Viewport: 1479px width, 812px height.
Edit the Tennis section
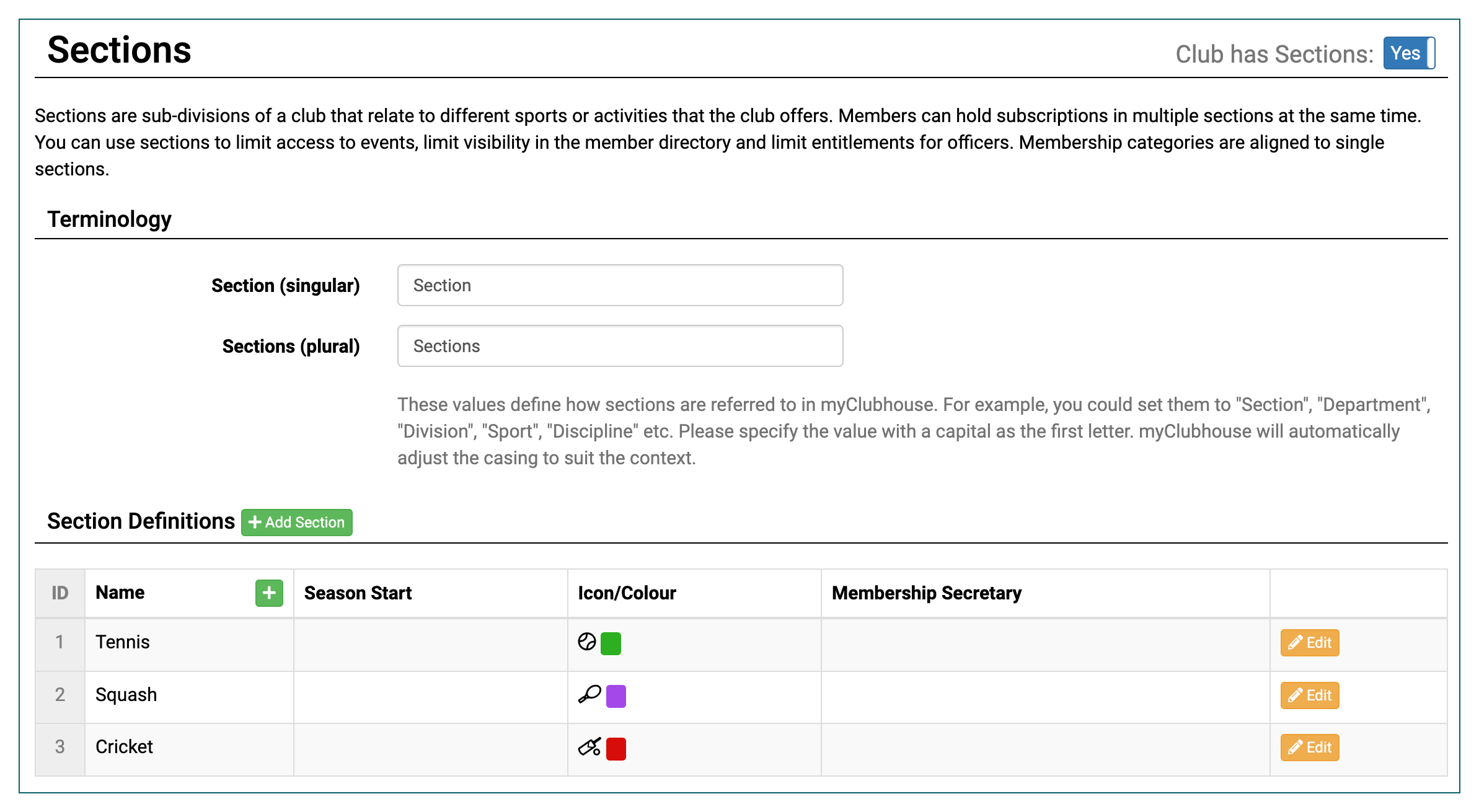click(1310, 643)
